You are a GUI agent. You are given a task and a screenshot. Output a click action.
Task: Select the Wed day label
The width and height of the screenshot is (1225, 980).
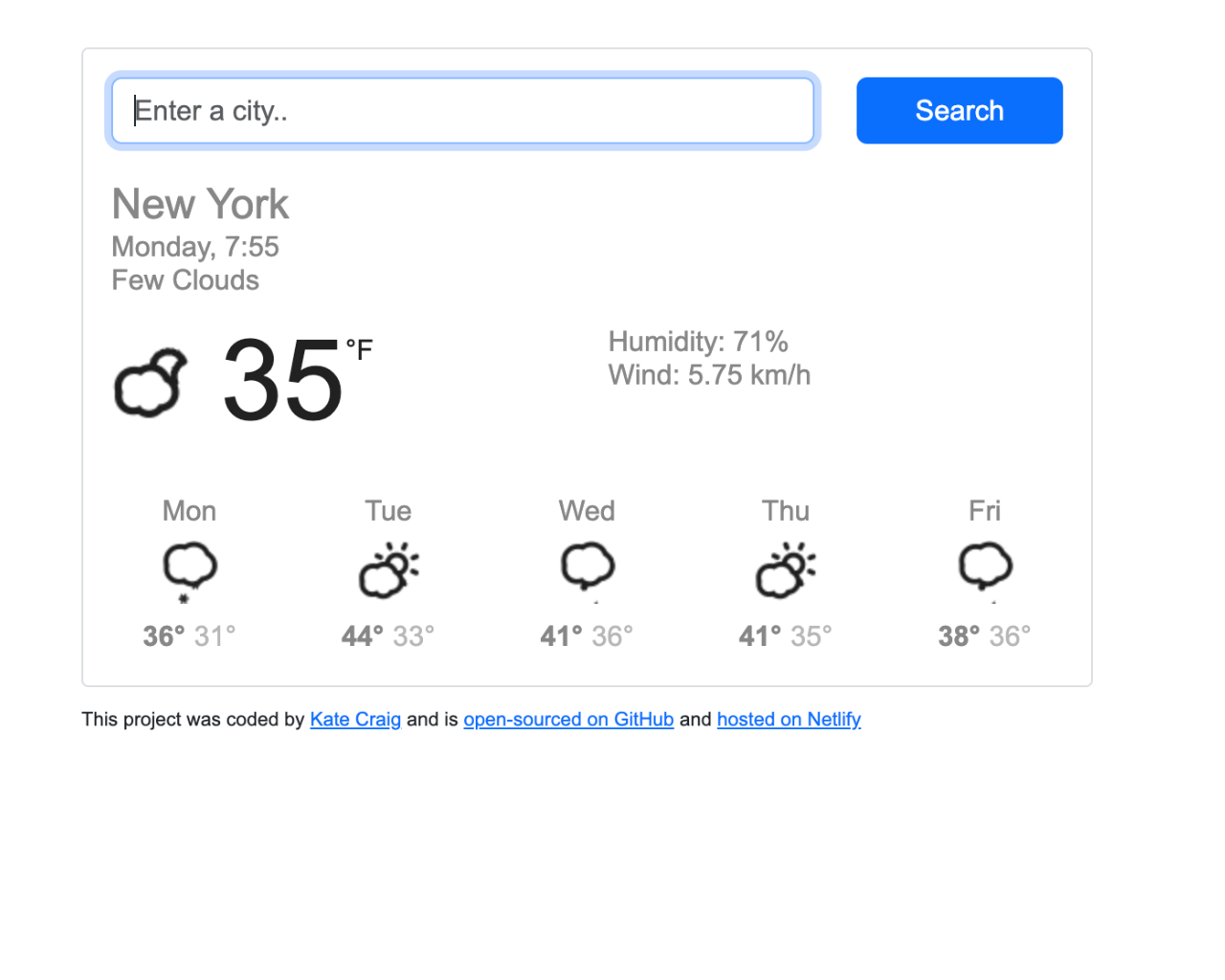(586, 510)
